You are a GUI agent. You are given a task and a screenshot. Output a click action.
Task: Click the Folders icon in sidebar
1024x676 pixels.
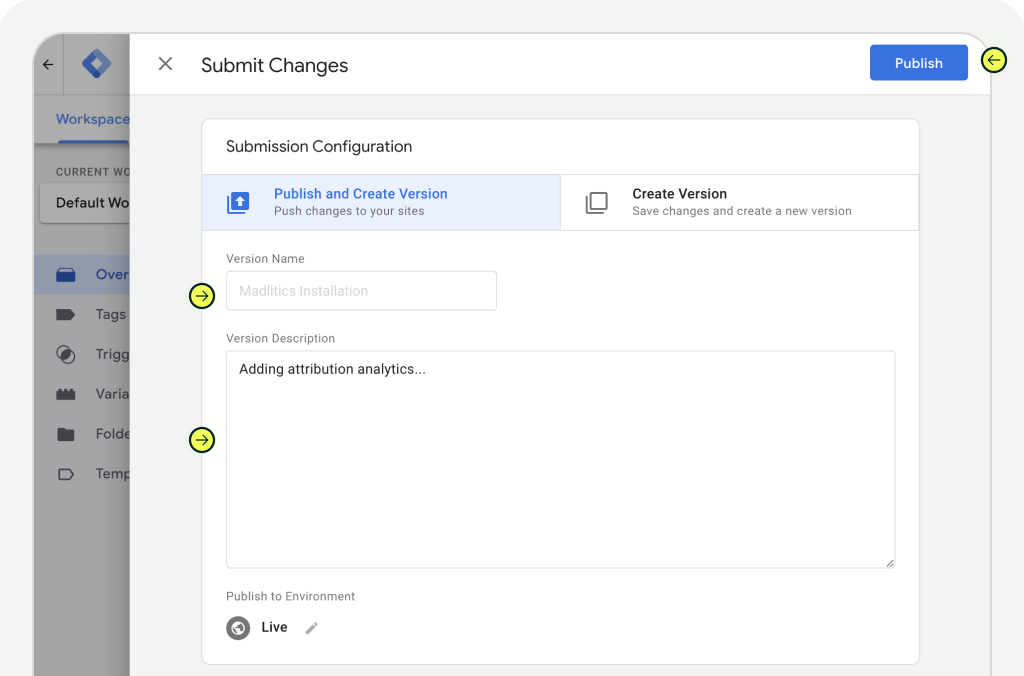pyautogui.click(x=66, y=434)
